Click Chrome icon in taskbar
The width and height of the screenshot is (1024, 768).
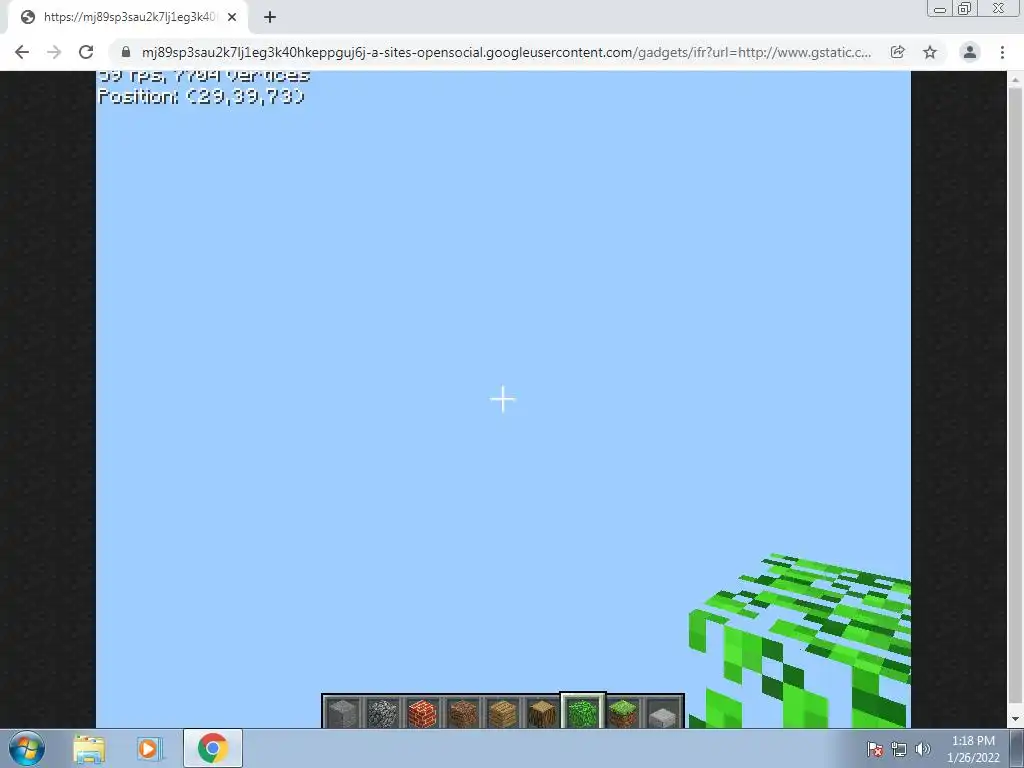212,748
